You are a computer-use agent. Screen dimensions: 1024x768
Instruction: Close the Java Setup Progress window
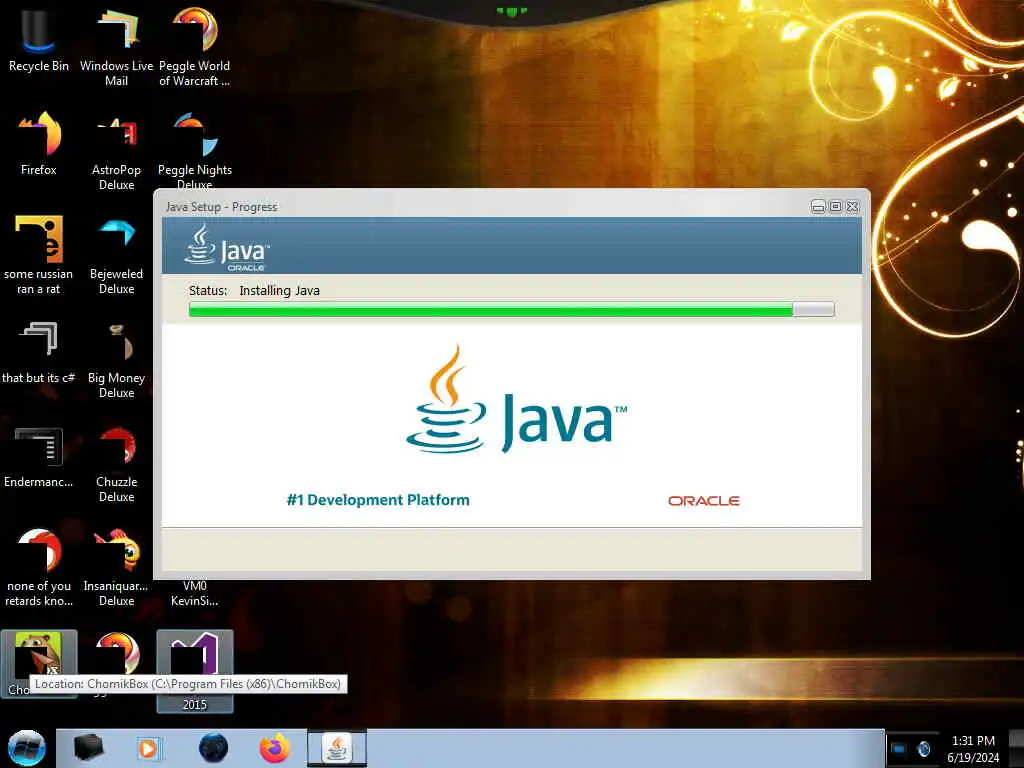pyautogui.click(x=852, y=206)
